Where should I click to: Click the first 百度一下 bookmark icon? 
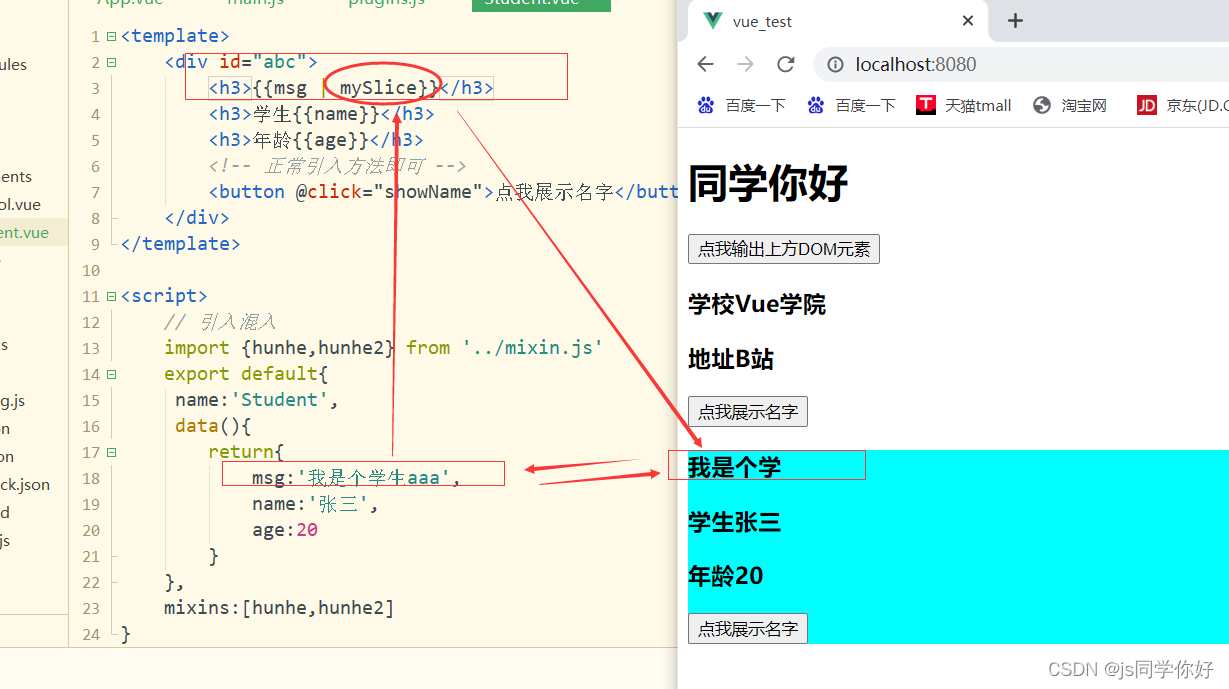pyautogui.click(x=704, y=105)
